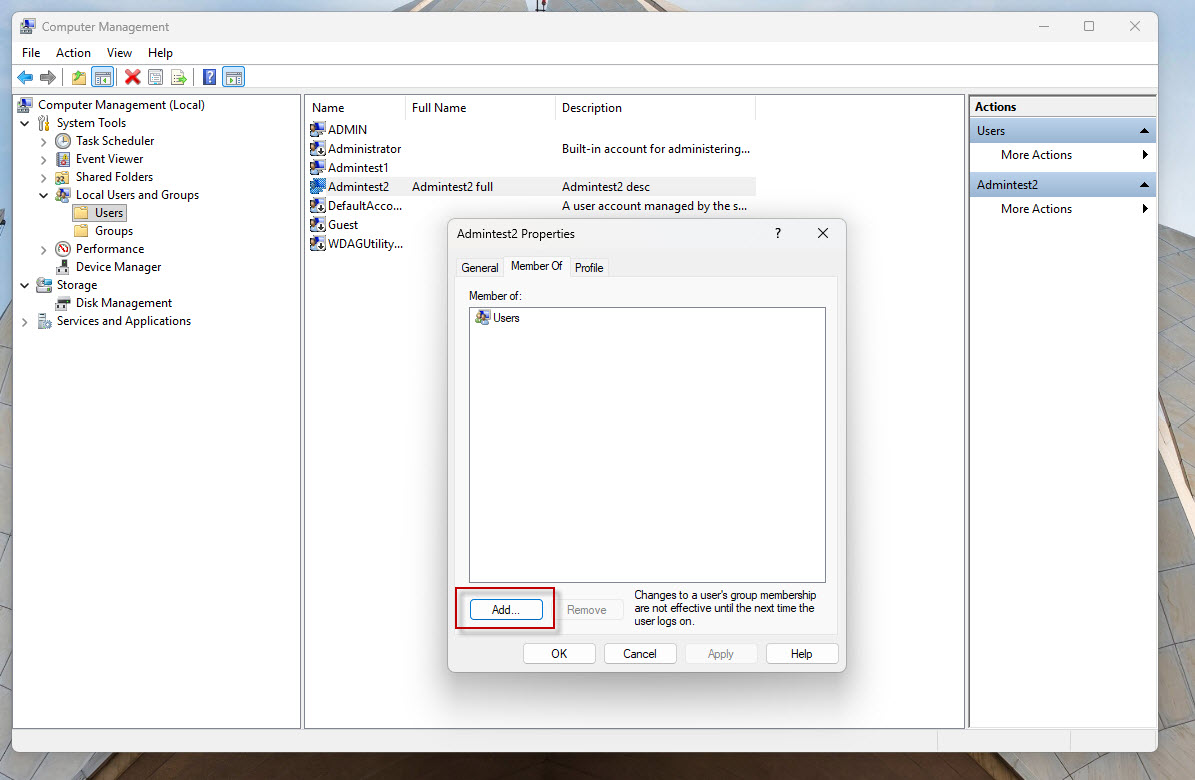
Task: Click Cancel in Admintest2 Properties
Action: click(x=639, y=653)
